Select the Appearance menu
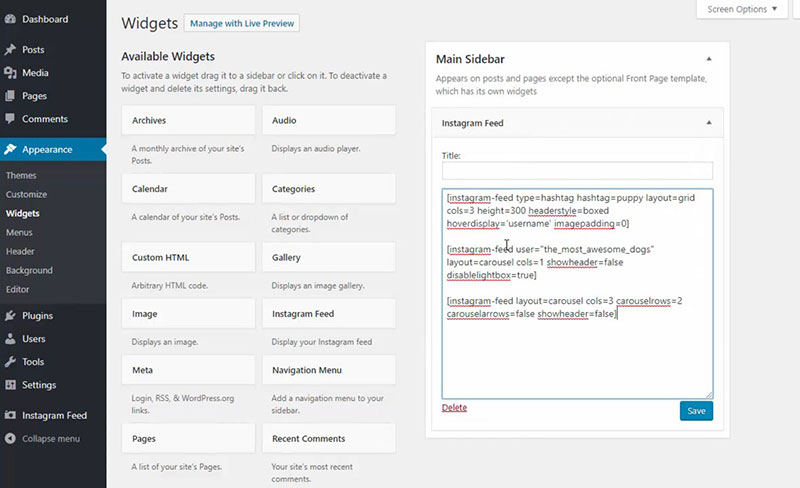The image size is (800, 488). click(x=53, y=149)
